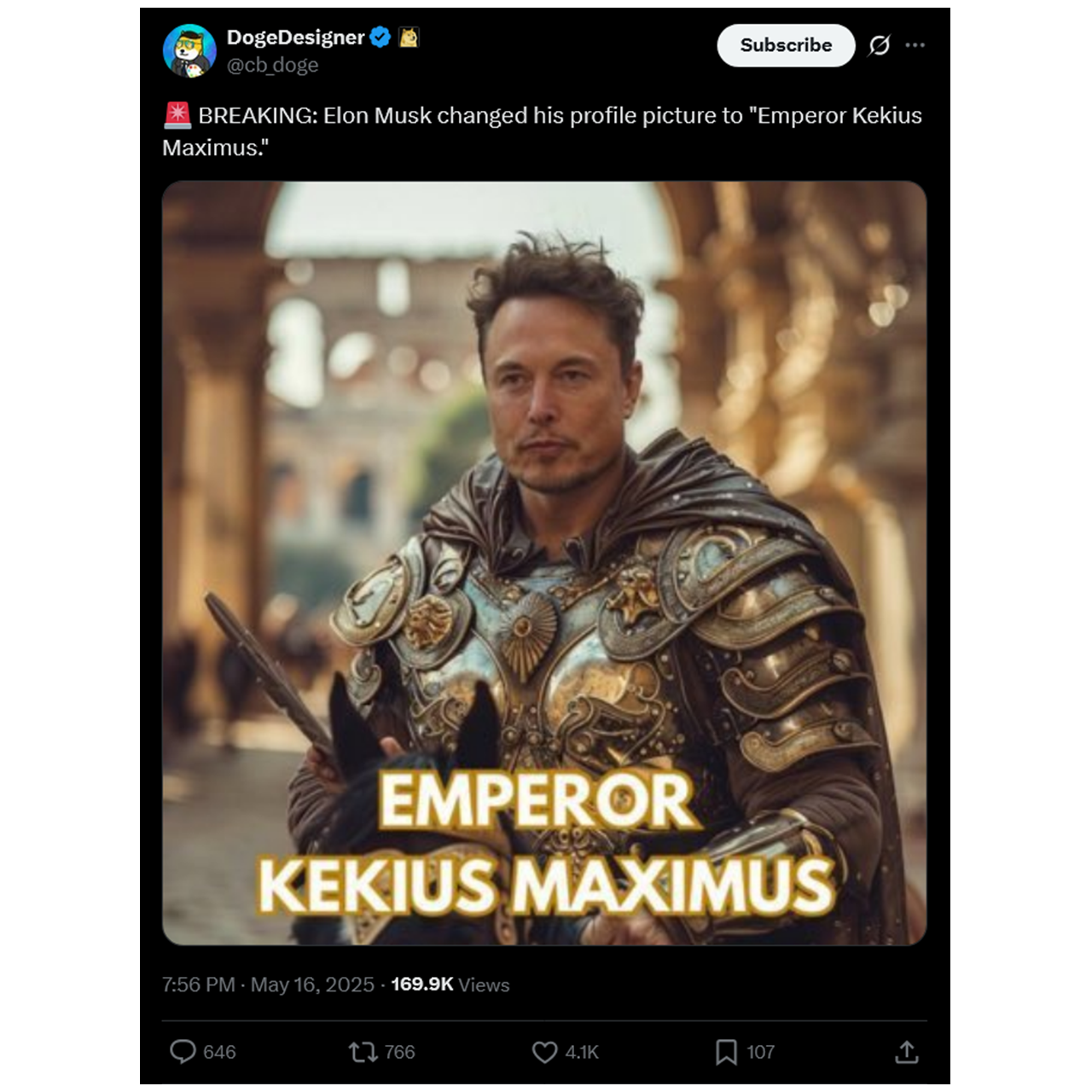Open the DogeDesigner profile avatar
1092x1092 pixels.
pos(189,50)
